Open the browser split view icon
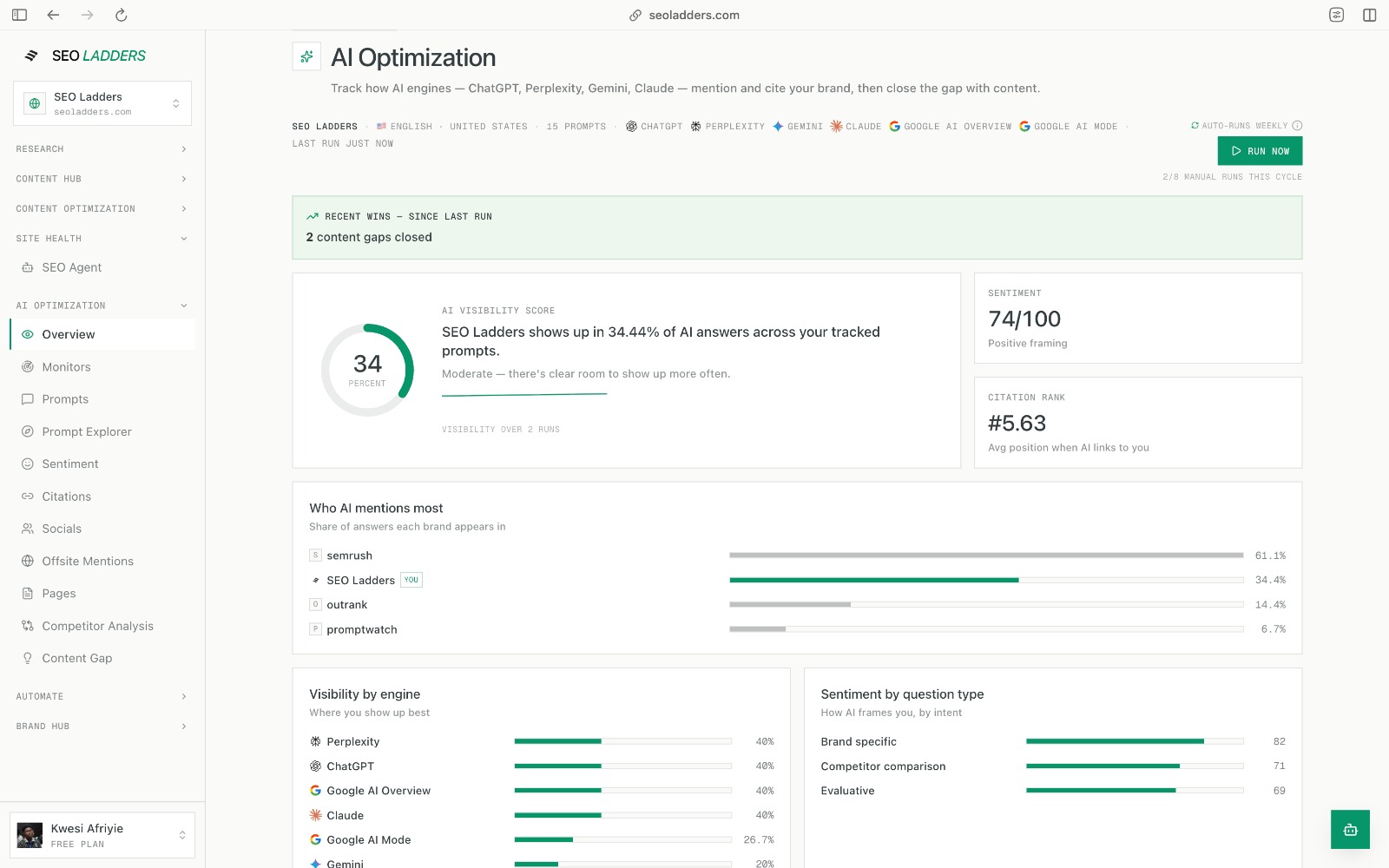The width and height of the screenshot is (1389, 868). (1370, 15)
